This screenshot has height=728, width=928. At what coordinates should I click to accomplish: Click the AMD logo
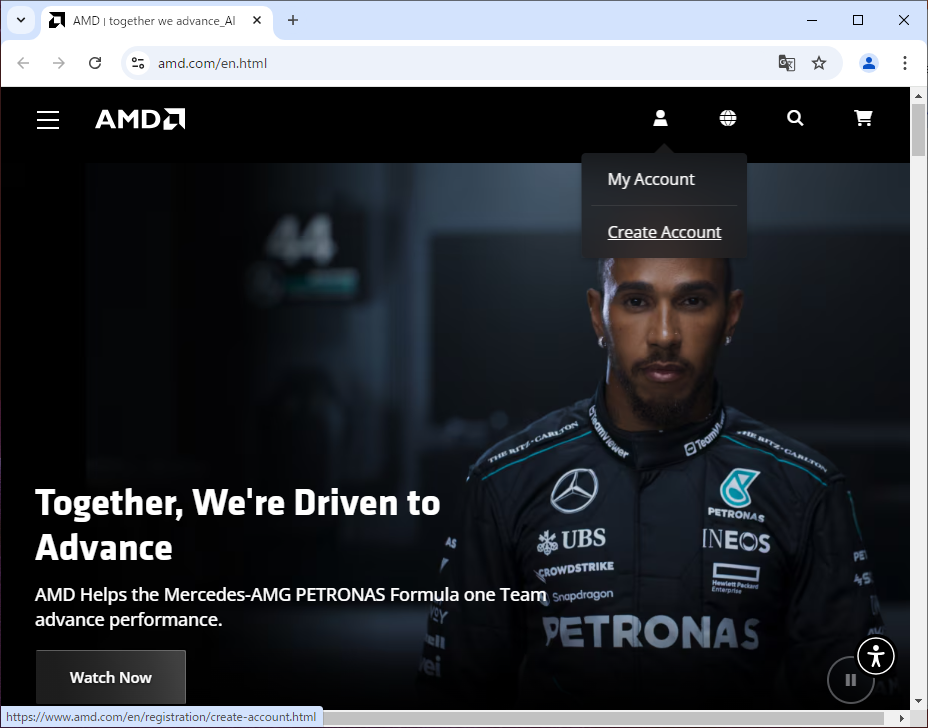pyautogui.click(x=140, y=119)
